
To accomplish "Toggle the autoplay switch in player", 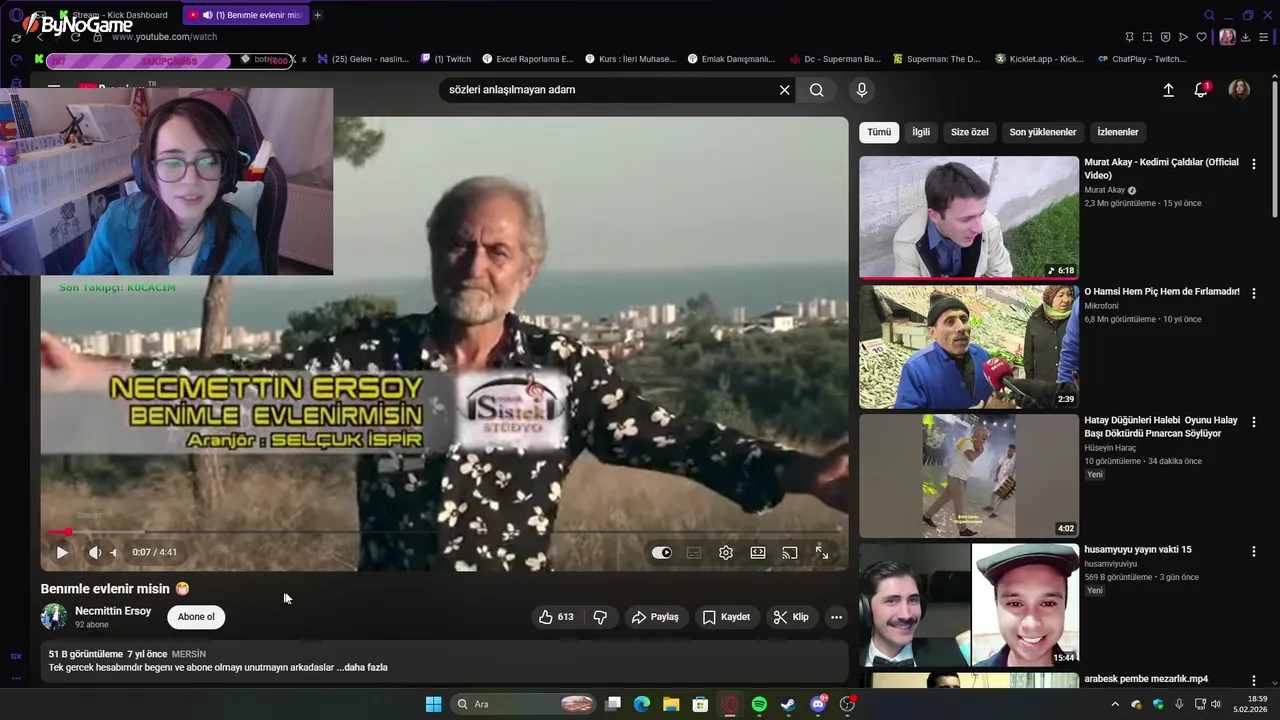I will (662, 552).
